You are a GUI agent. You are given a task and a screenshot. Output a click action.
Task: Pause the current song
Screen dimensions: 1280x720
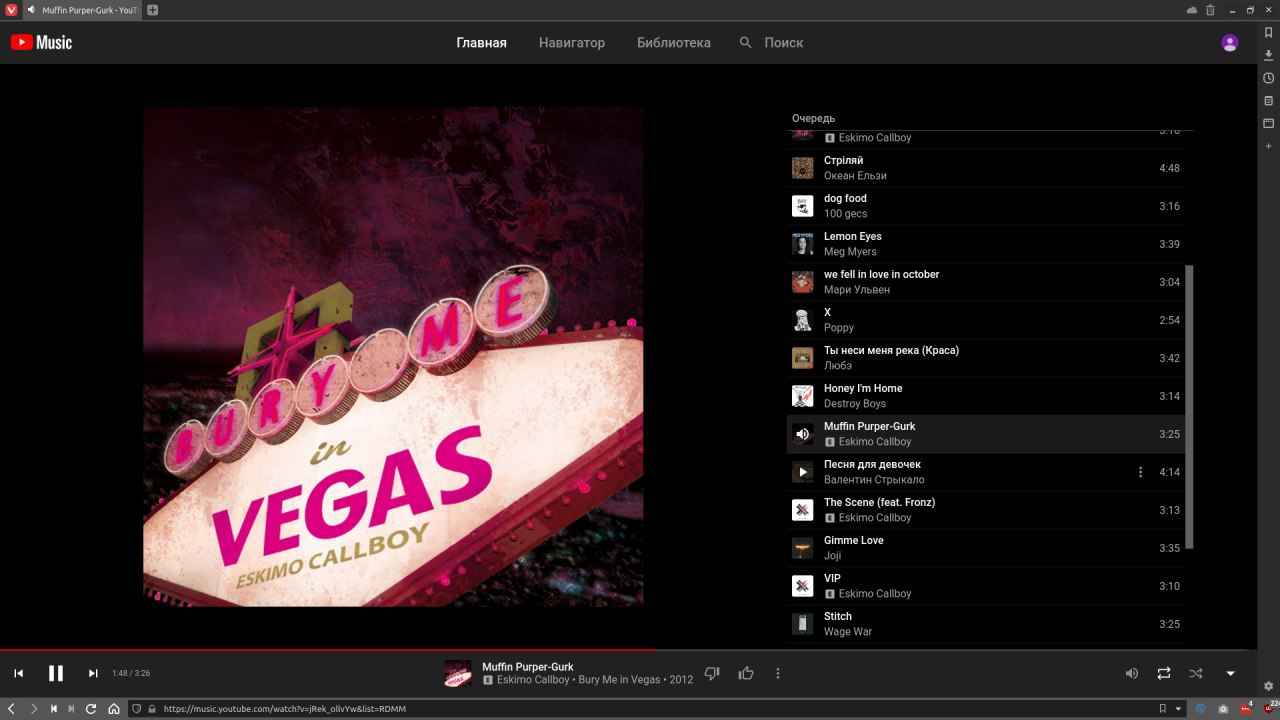click(56, 673)
